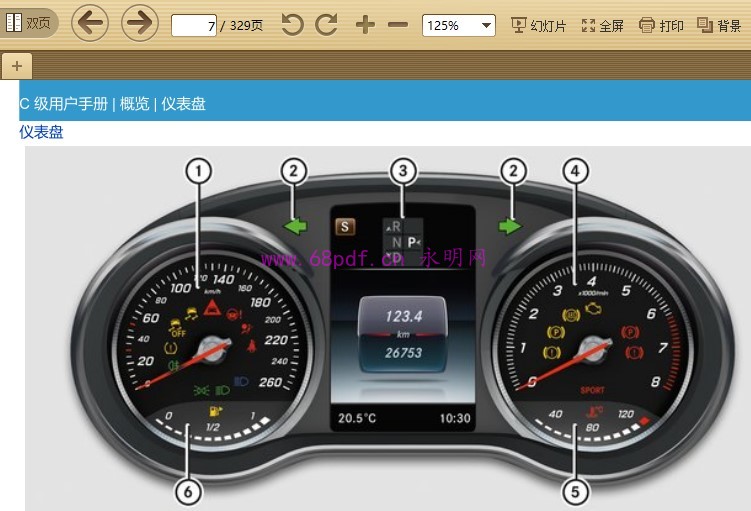Zoom out with the minus icon
This screenshot has width=751, height=511.
coord(397,25)
